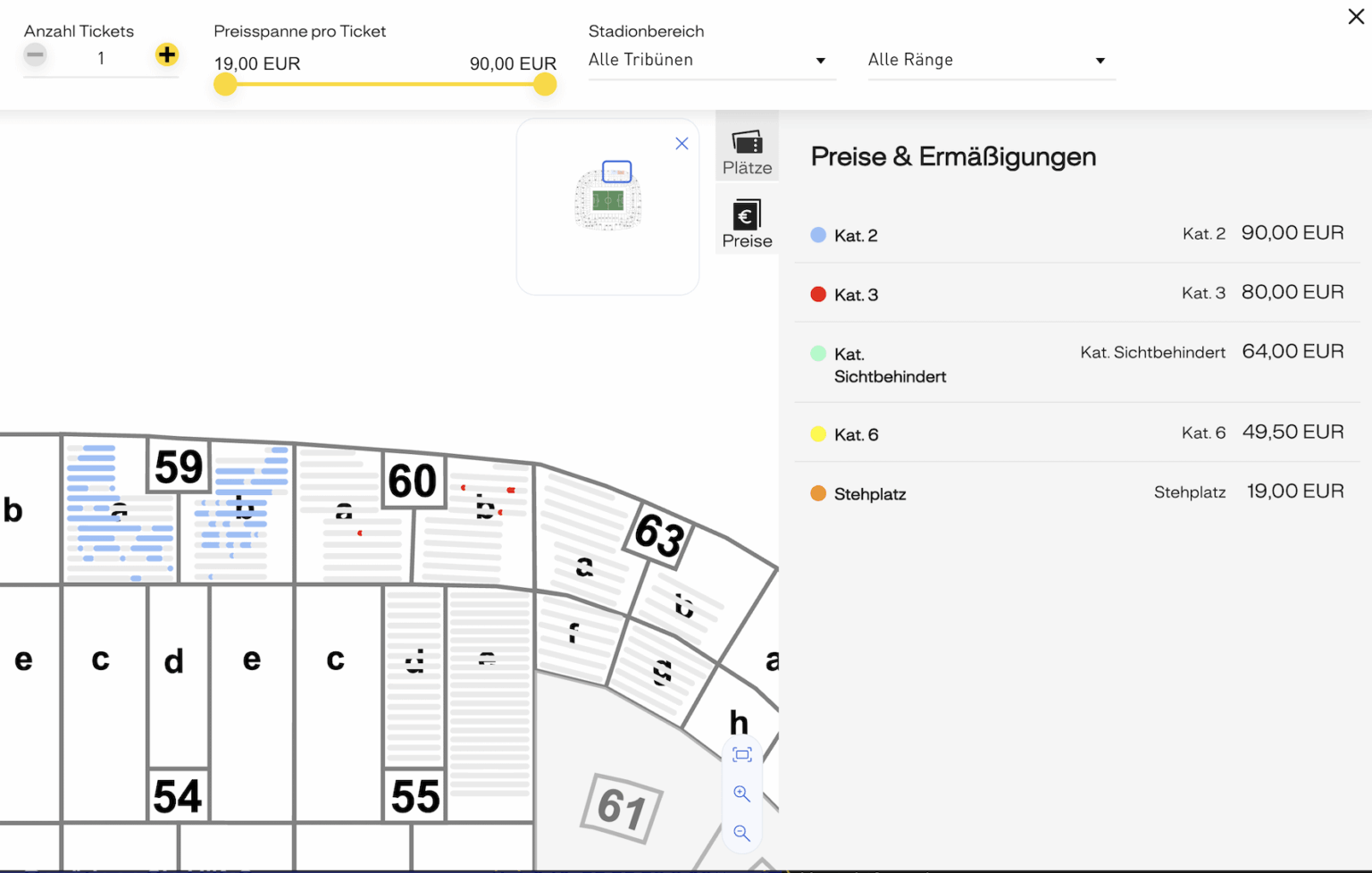This screenshot has height=873, width=1372.
Task: Reset map view with the fit-screen icon
Action: tap(741, 754)
